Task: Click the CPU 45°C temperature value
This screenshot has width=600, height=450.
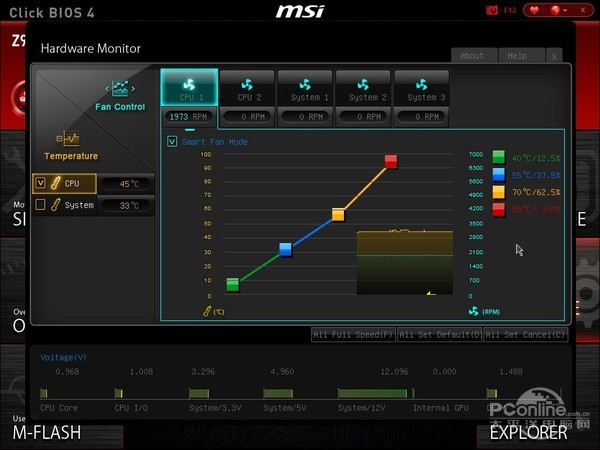Action: click(129, 184)
